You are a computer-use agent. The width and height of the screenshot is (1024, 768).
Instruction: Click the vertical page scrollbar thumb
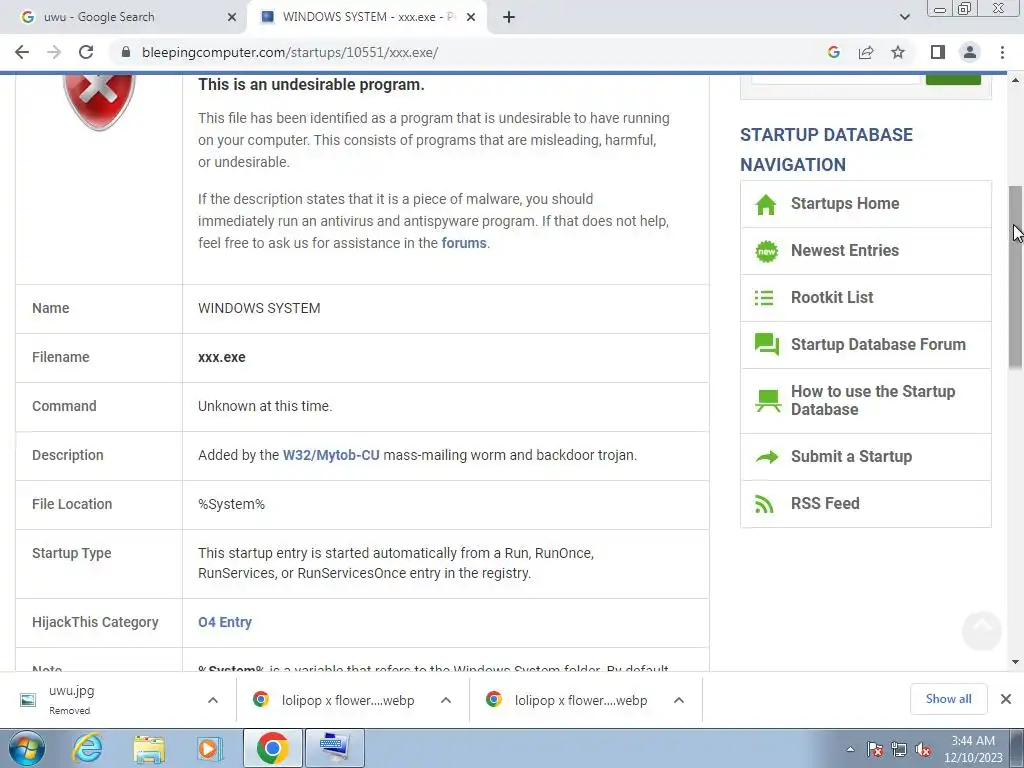[1015, 277]
